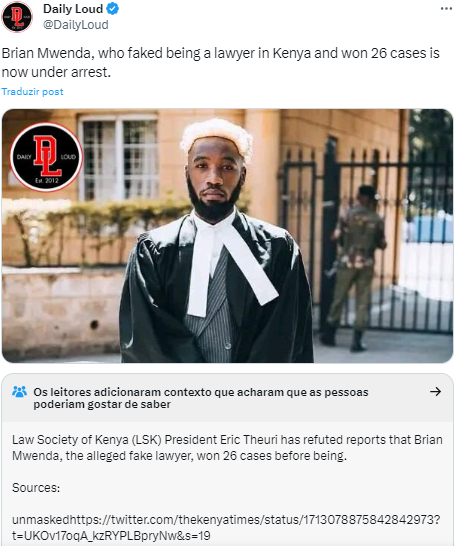Visit the @DailyLoud handle
This screenshot has width=455, height=546.
pos(76,25)
